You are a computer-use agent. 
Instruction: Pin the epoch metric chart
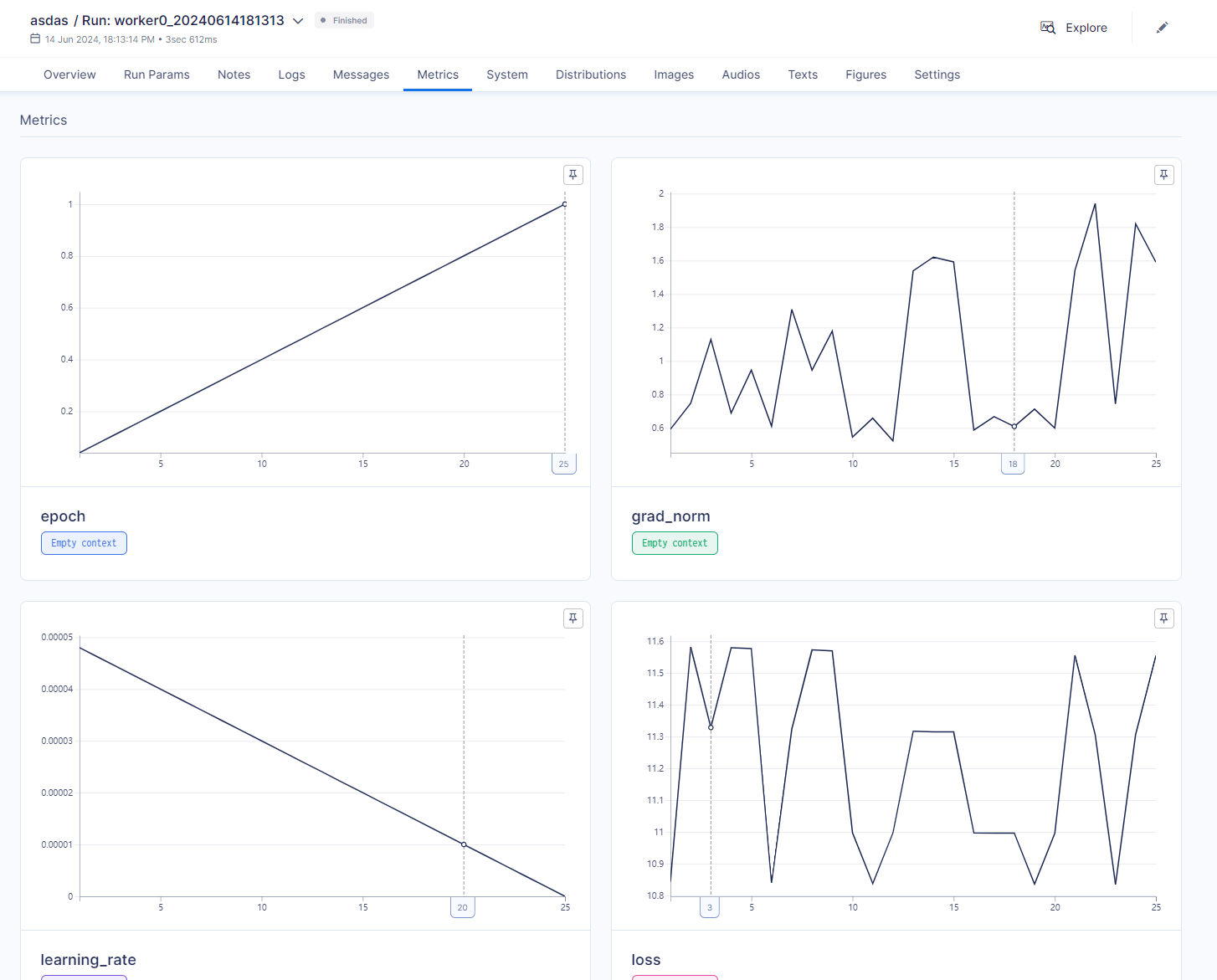coord(573,175)
